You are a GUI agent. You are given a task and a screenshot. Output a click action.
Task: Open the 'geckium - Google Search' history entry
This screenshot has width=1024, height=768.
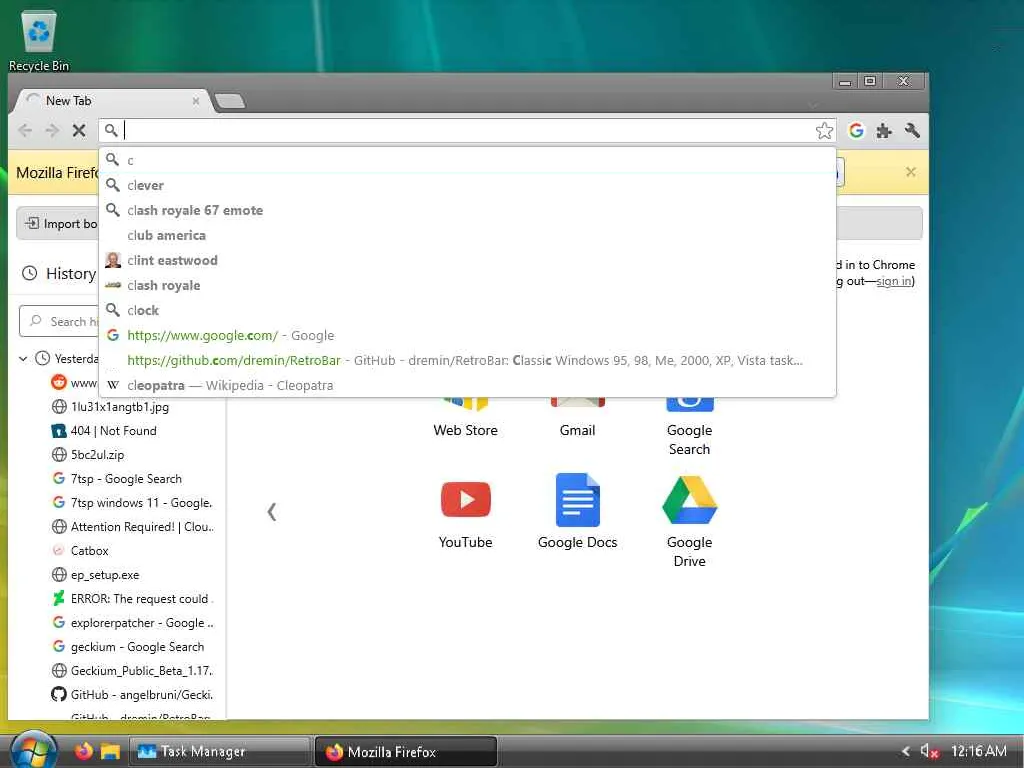[128, 647]
